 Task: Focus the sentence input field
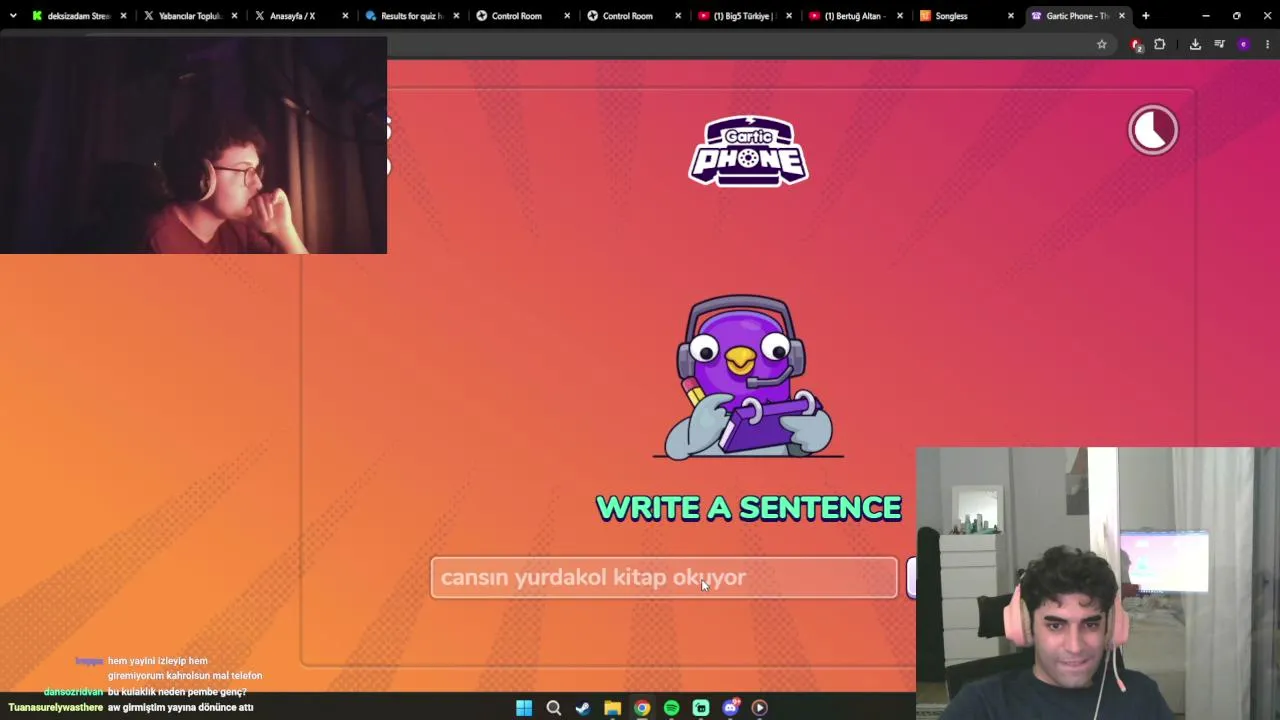click(x=664, y=577)
